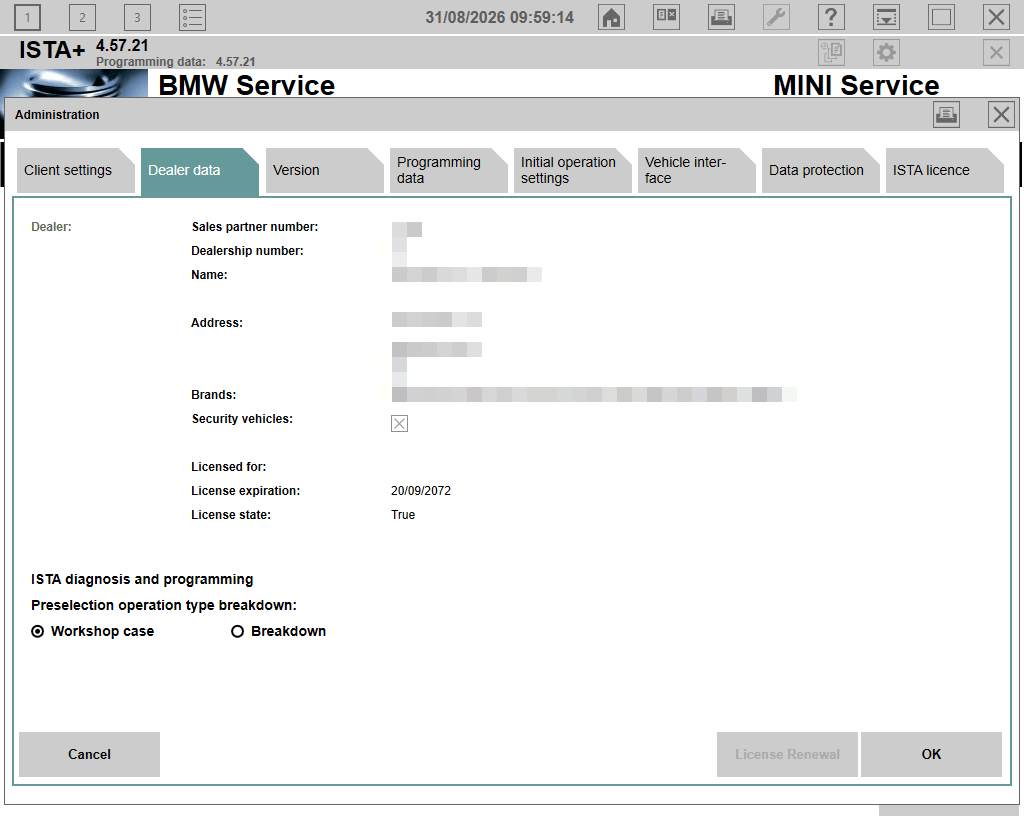Click the License state value True
Viewport: 1024px width, 823px height.
click(403, 515)
